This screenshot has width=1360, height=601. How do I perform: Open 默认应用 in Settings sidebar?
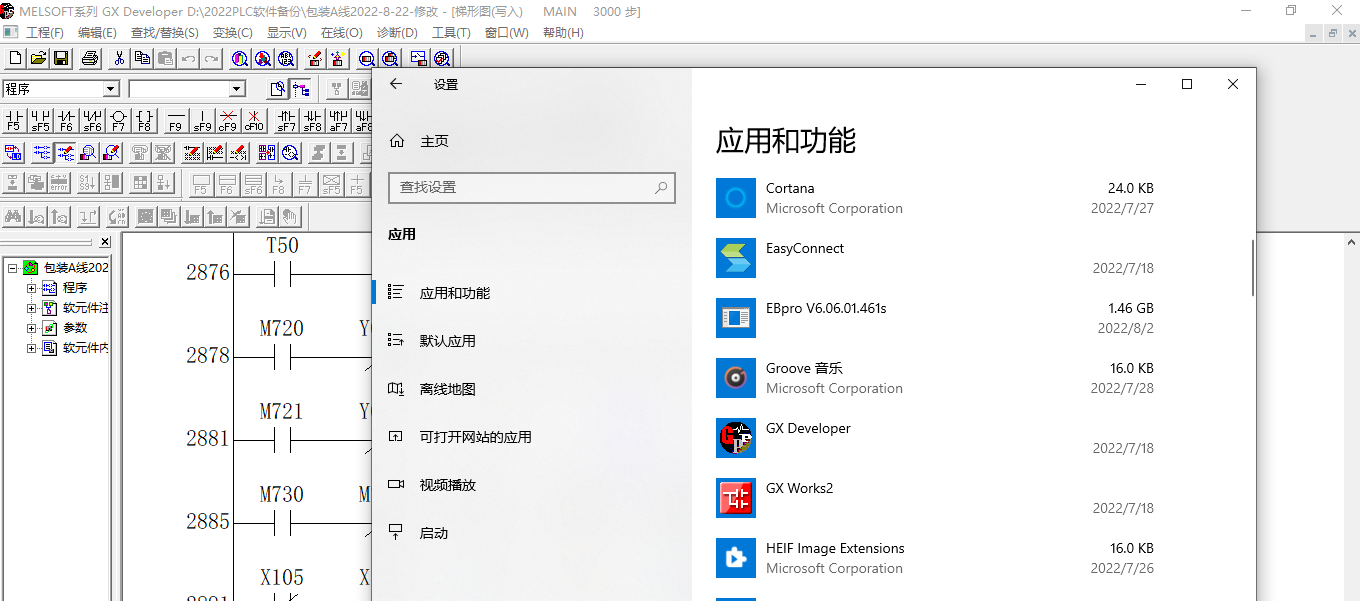[447, 341]
